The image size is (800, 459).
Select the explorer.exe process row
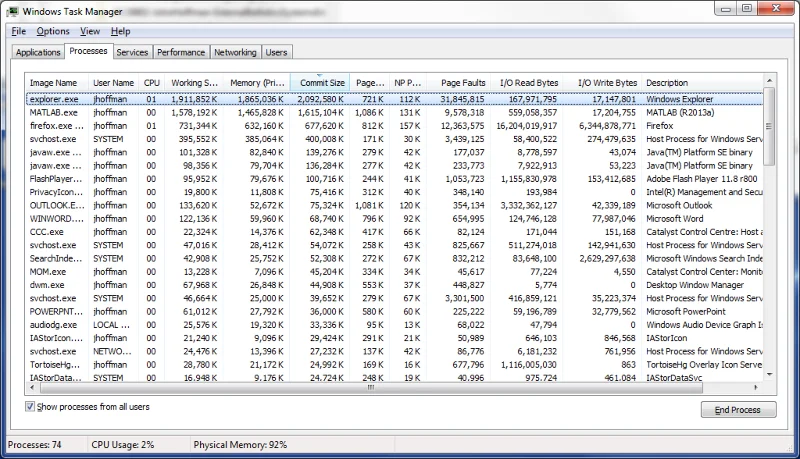click(x=394, y=99)
